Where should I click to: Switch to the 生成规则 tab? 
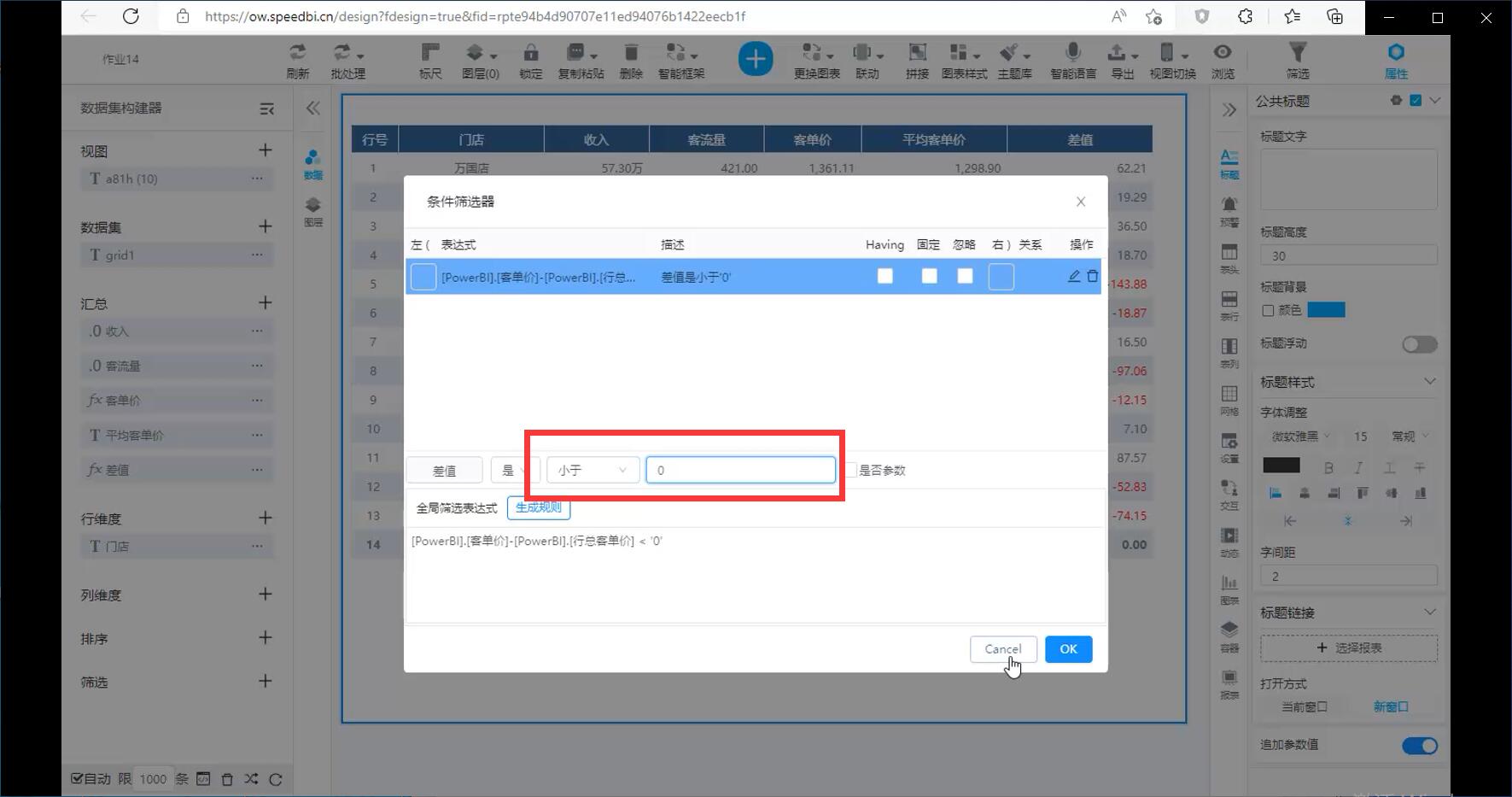point(539,507)
